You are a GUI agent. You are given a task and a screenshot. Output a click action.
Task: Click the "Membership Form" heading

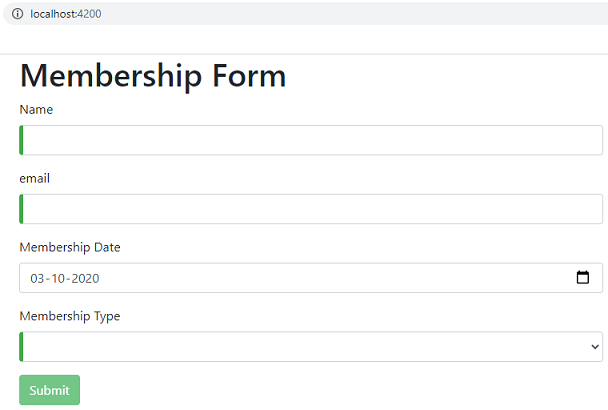click(153, 76)
